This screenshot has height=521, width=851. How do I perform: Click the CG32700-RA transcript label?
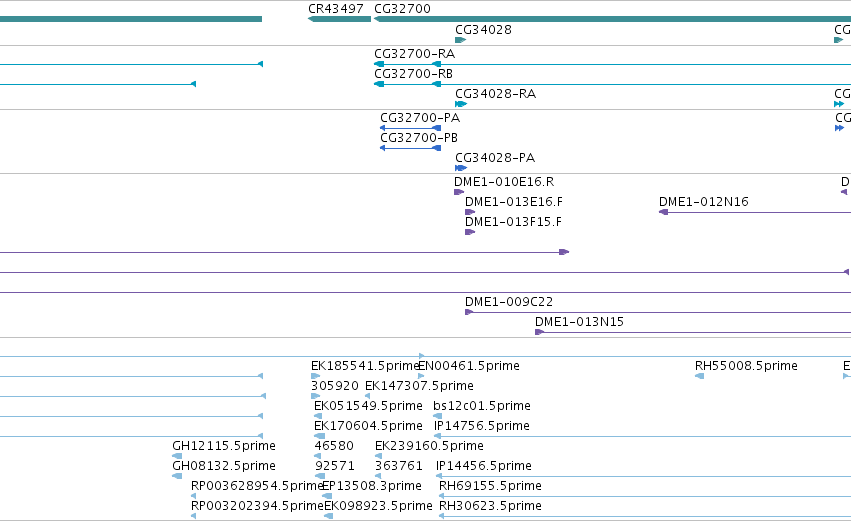(415, 54)
